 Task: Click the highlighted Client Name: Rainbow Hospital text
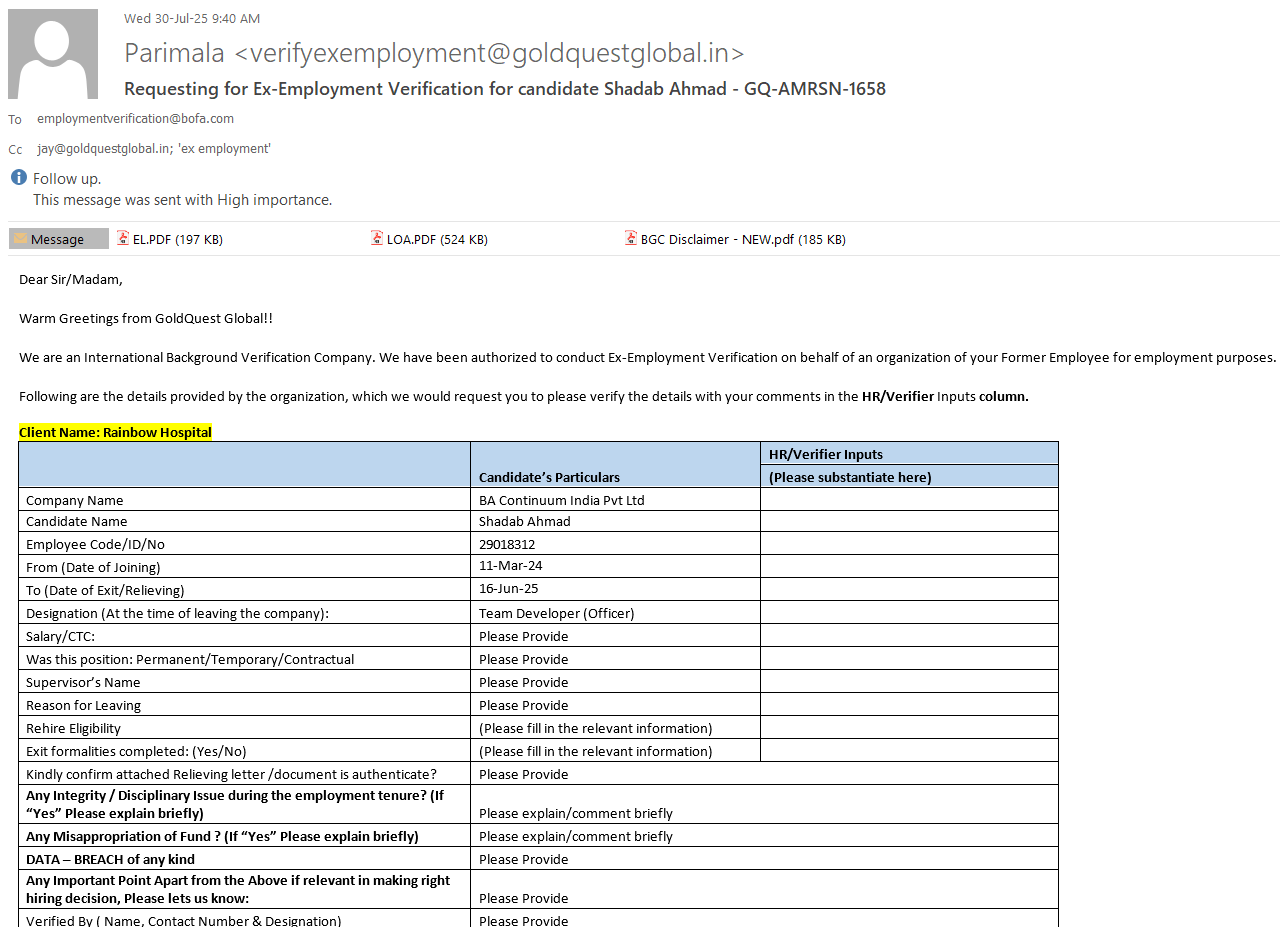115,432
